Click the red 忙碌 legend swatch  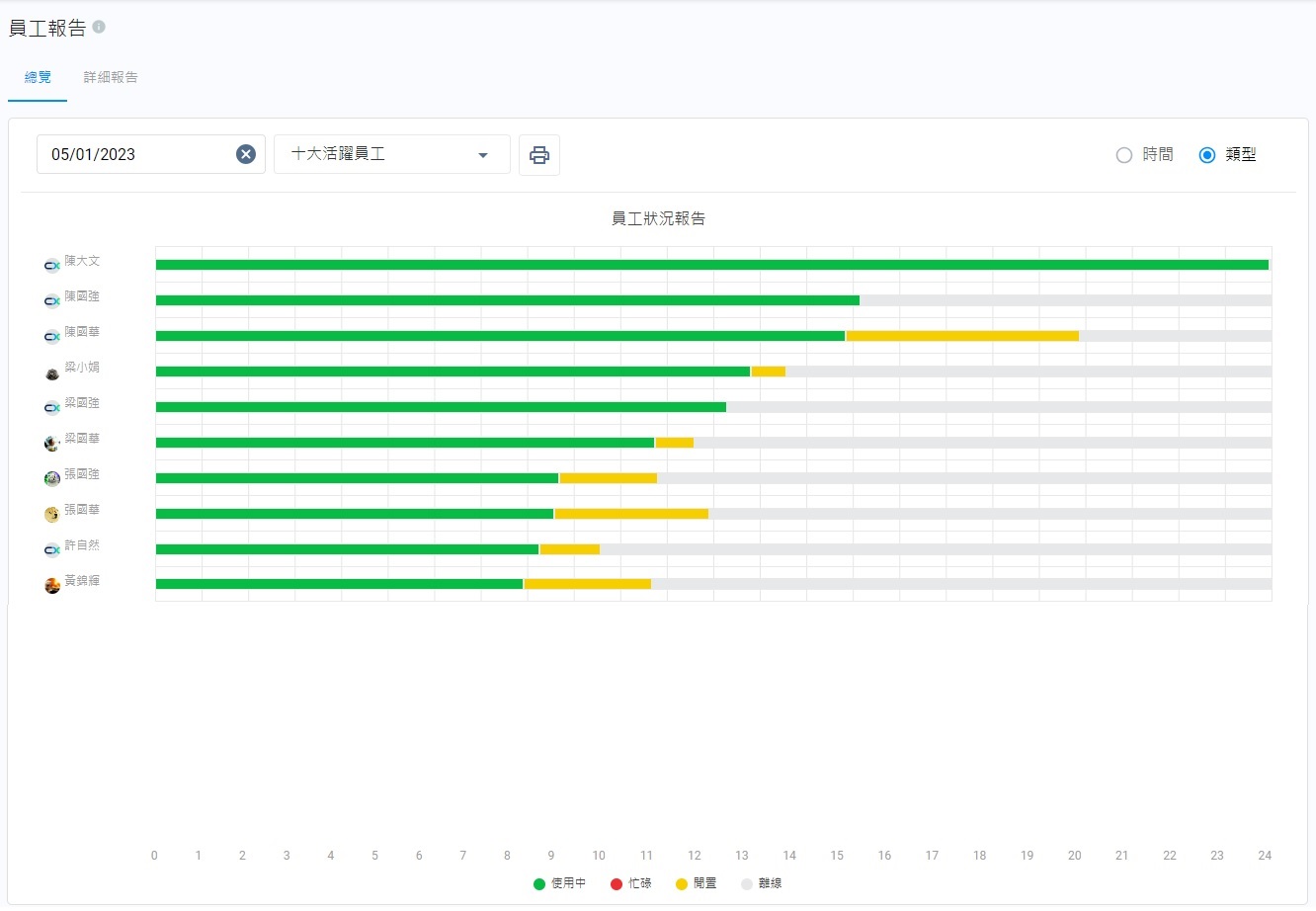pyautogui.click(x=617, y=883)
